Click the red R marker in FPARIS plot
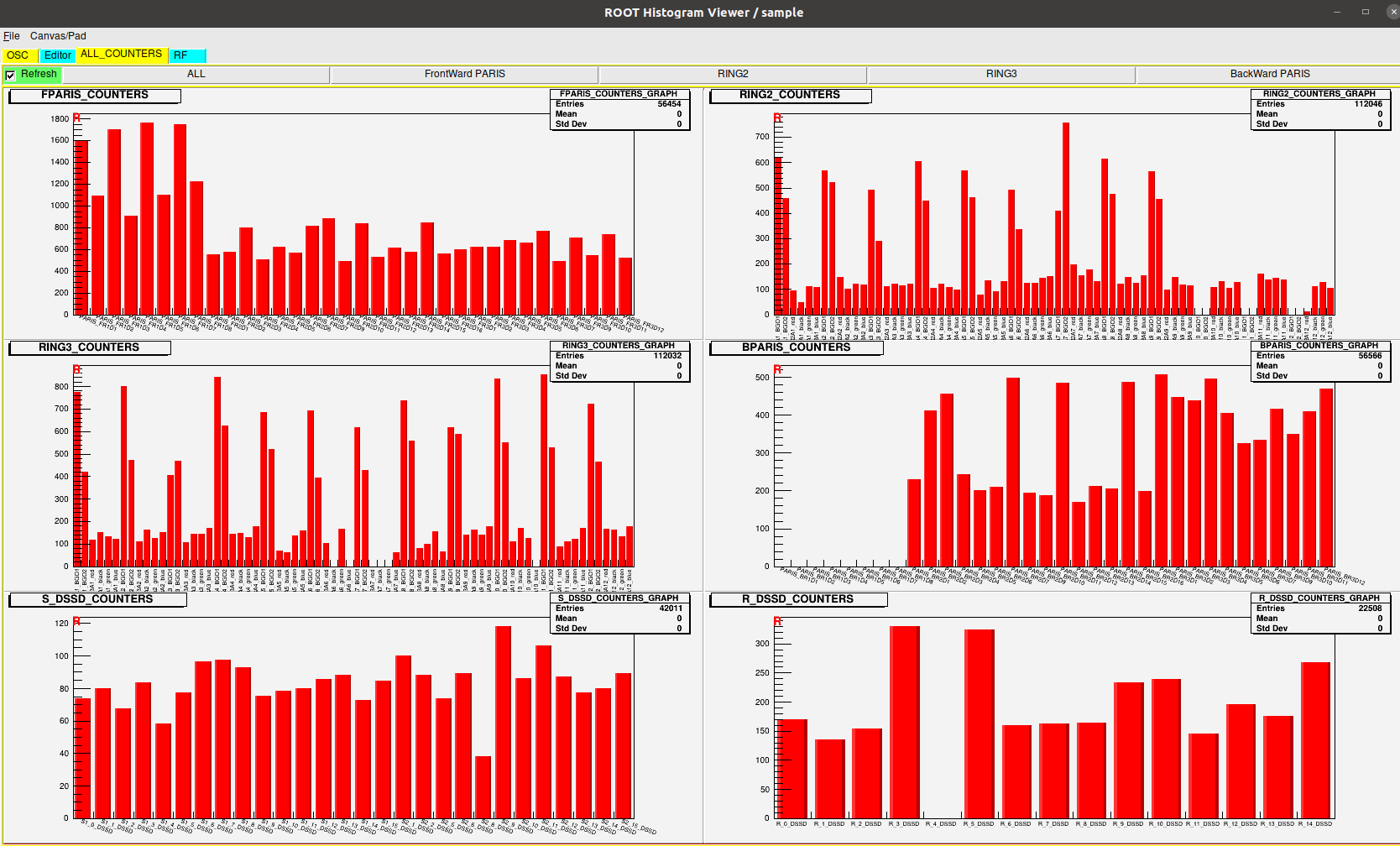 click(77, 118)
